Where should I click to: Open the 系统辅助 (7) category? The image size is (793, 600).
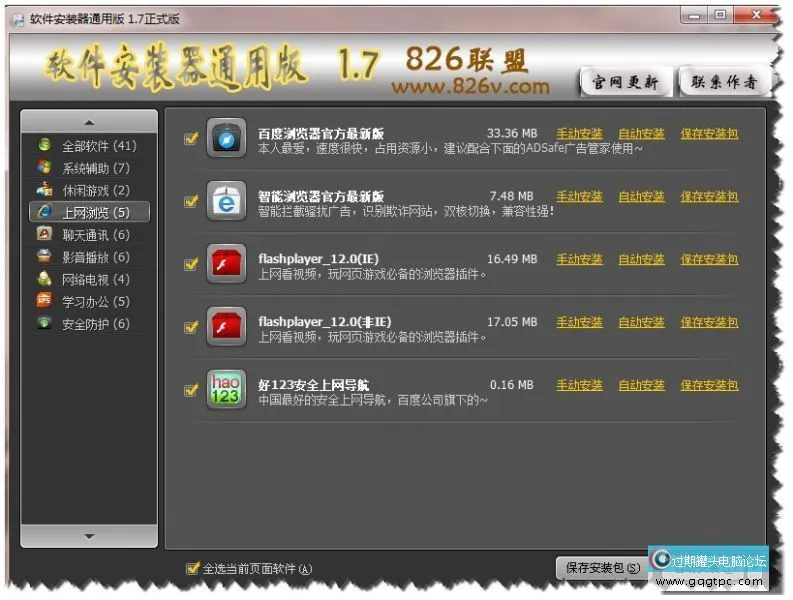pyautogui.click(x=90, y=168)
